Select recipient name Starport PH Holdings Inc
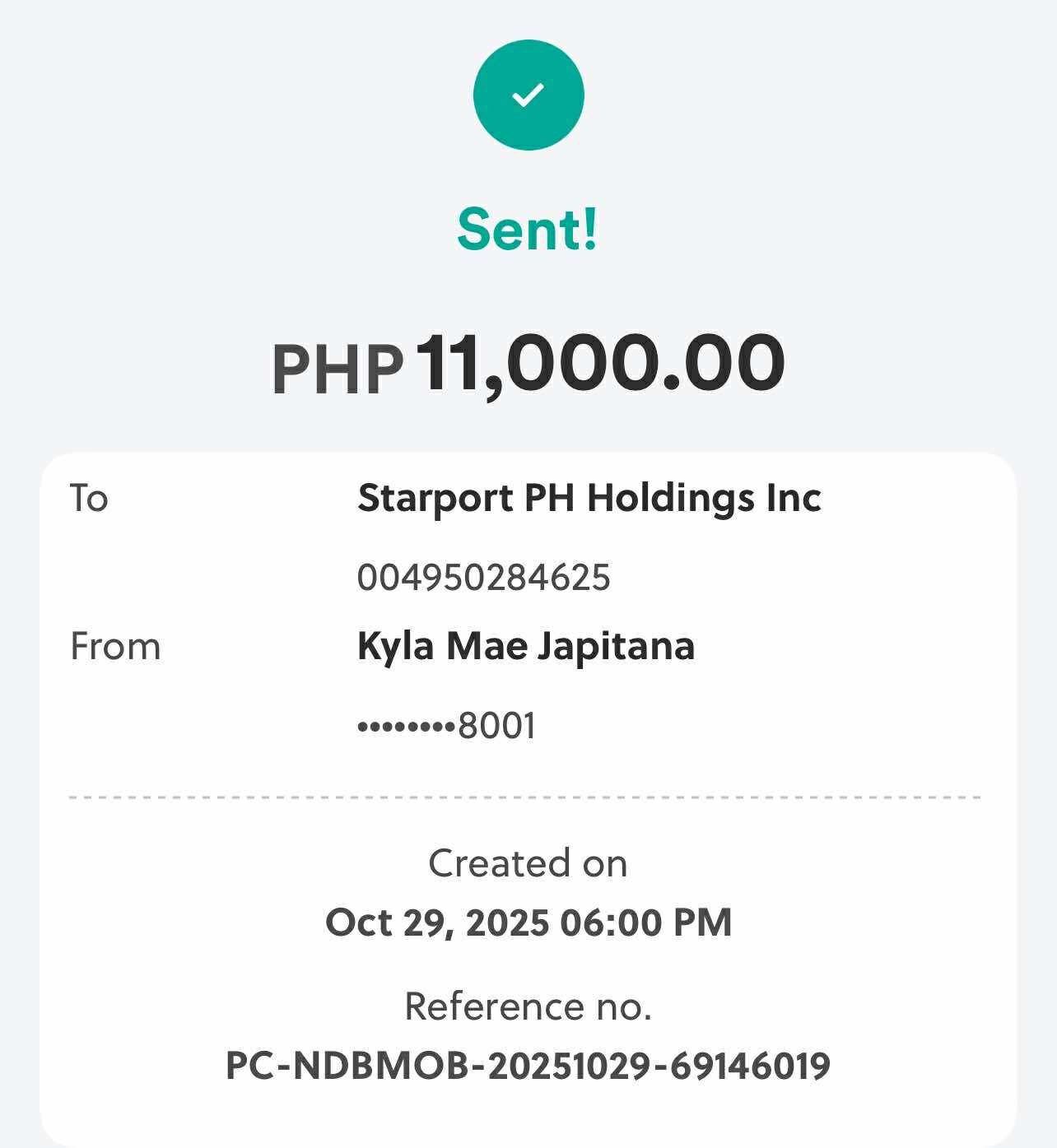Viewport: 1057px width, 1148px height. point(589,498)
